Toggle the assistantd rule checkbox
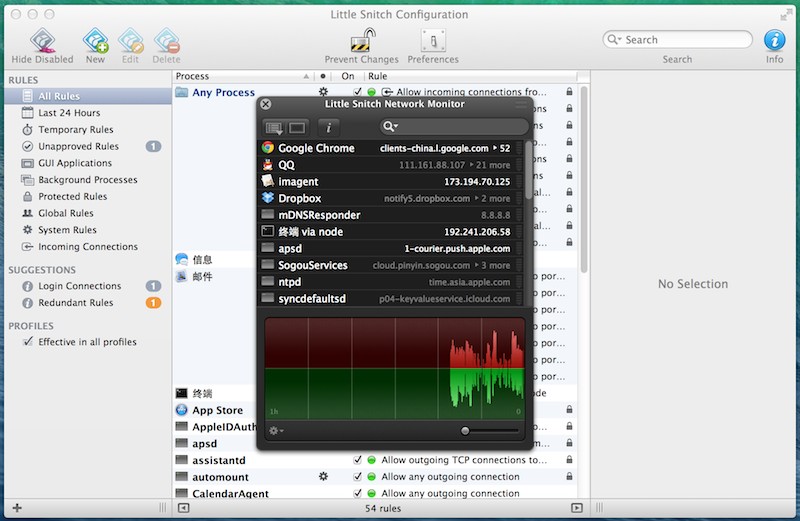 [x=357, y=460]
